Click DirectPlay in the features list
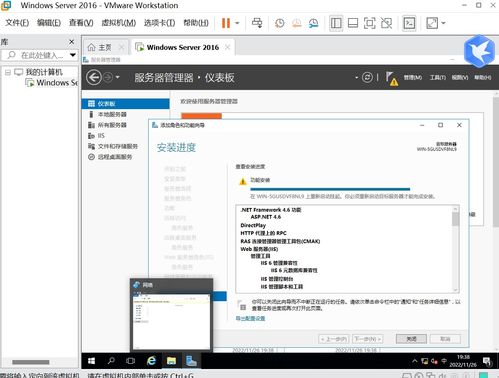The image size is (499, 378). click(253, 225)
